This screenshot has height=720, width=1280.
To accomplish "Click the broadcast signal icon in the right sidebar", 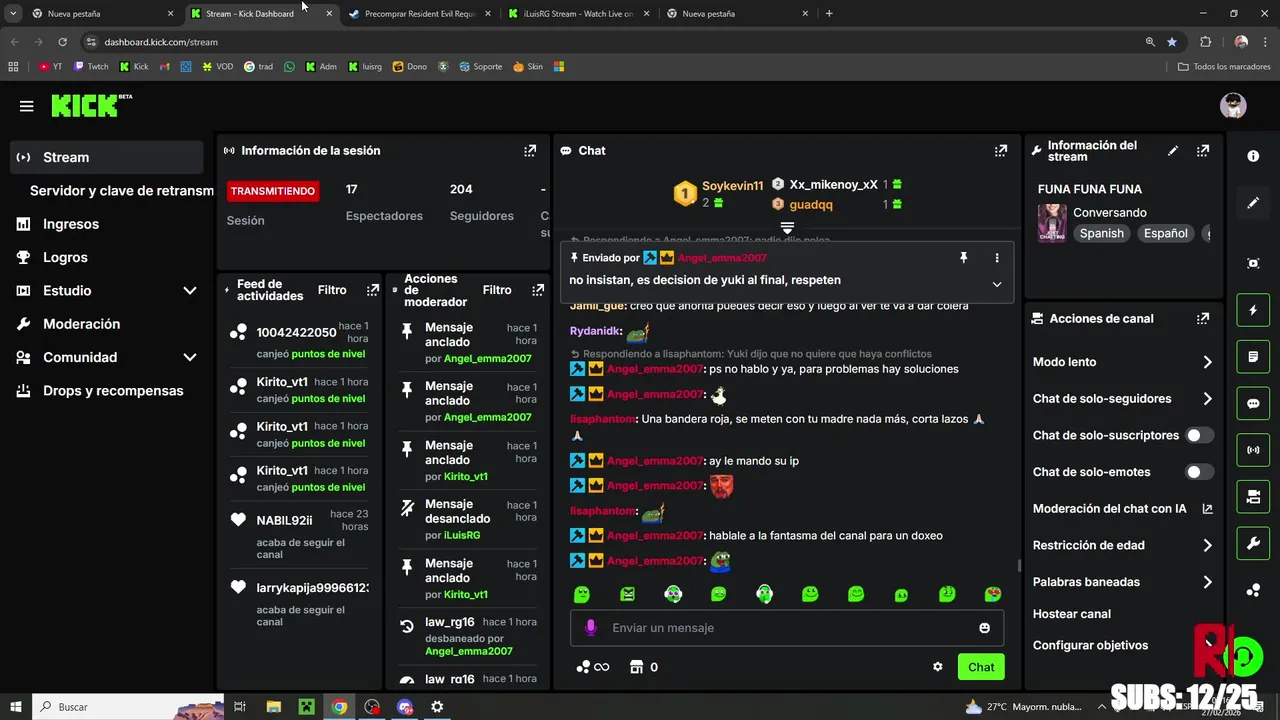I will (x=1253, y=450).
